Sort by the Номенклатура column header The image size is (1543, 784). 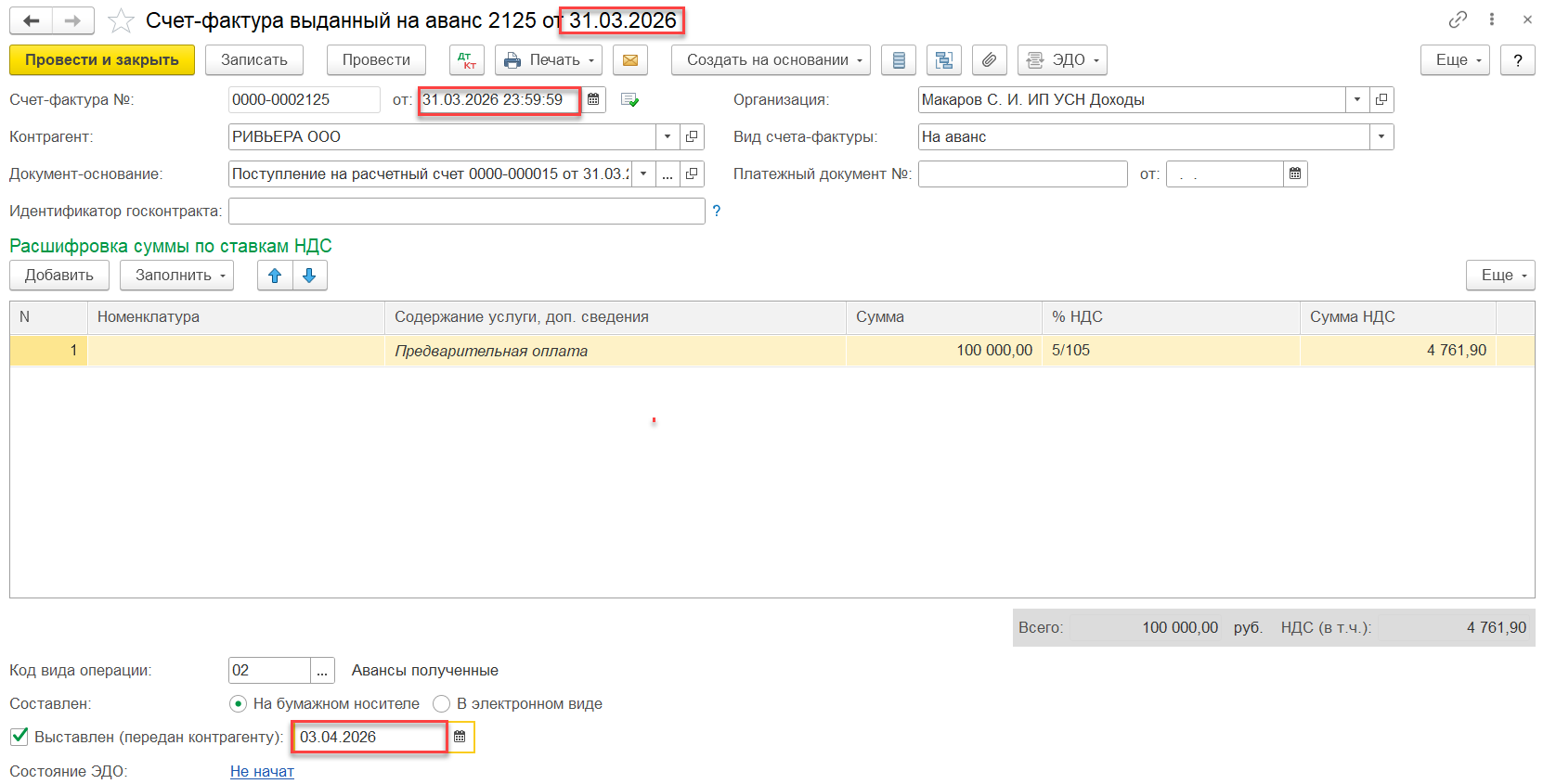click(236, 317)
